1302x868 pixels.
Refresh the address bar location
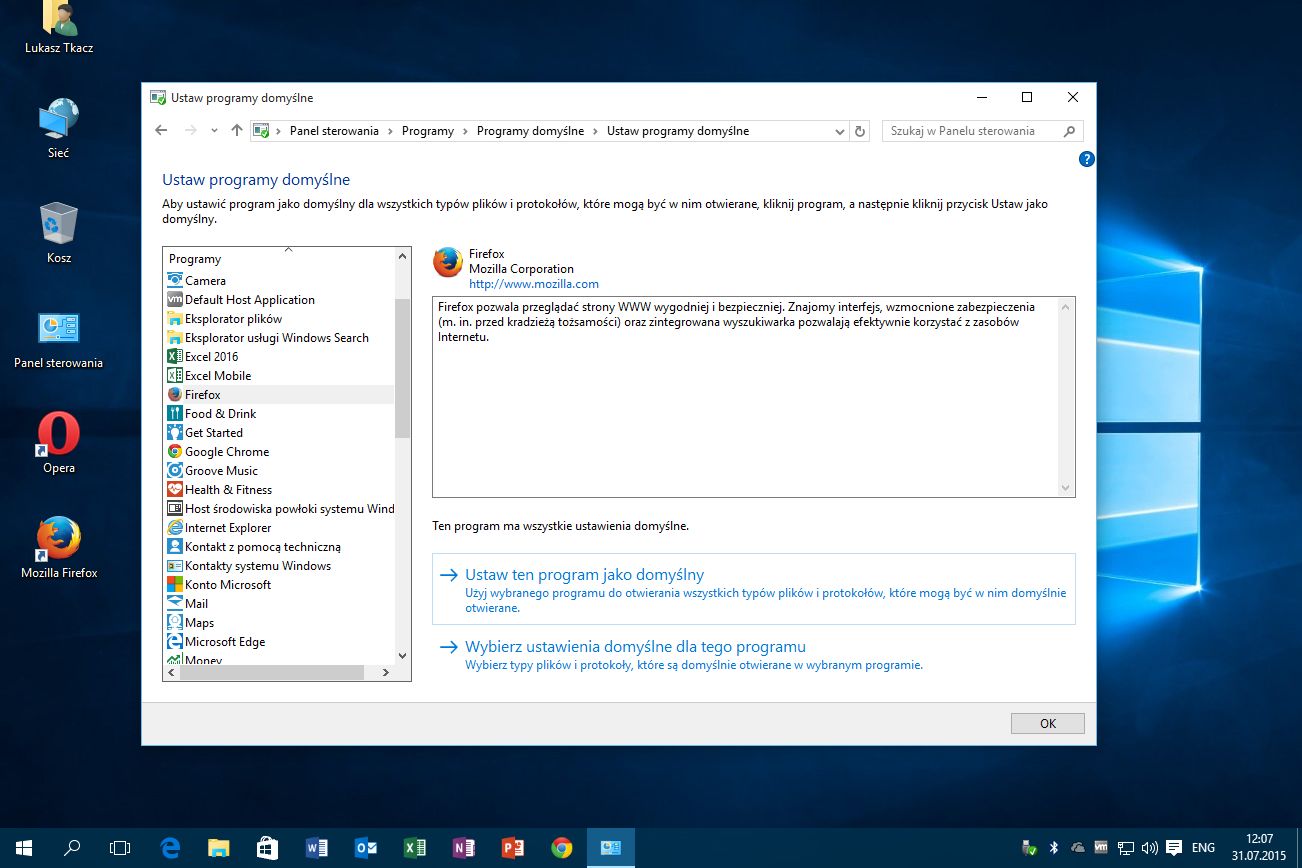click(x=860, y=131)
